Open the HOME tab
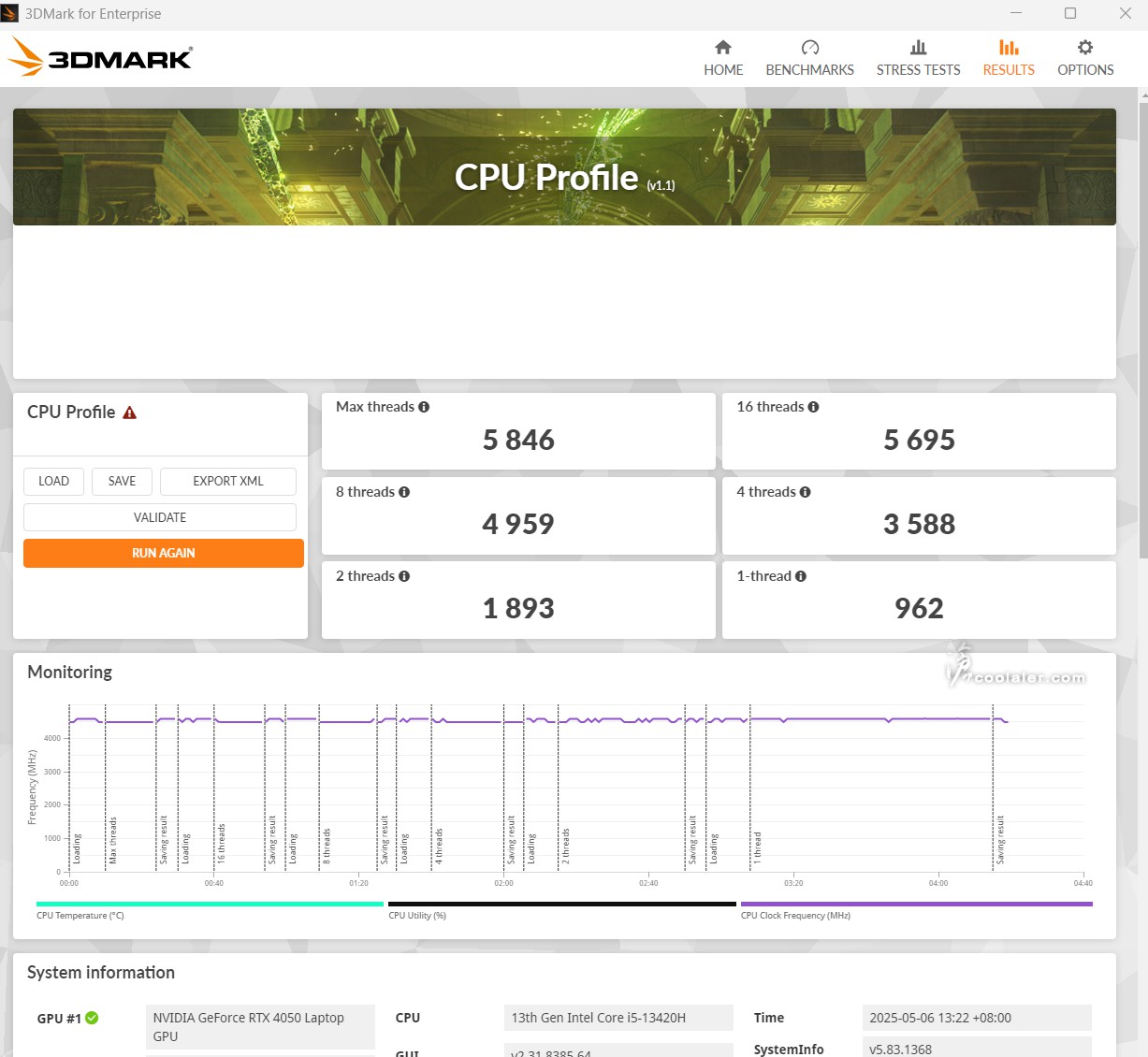The height and width of the screenshot is (1057, 1148). pyautogui.click(x=723, y=58)
